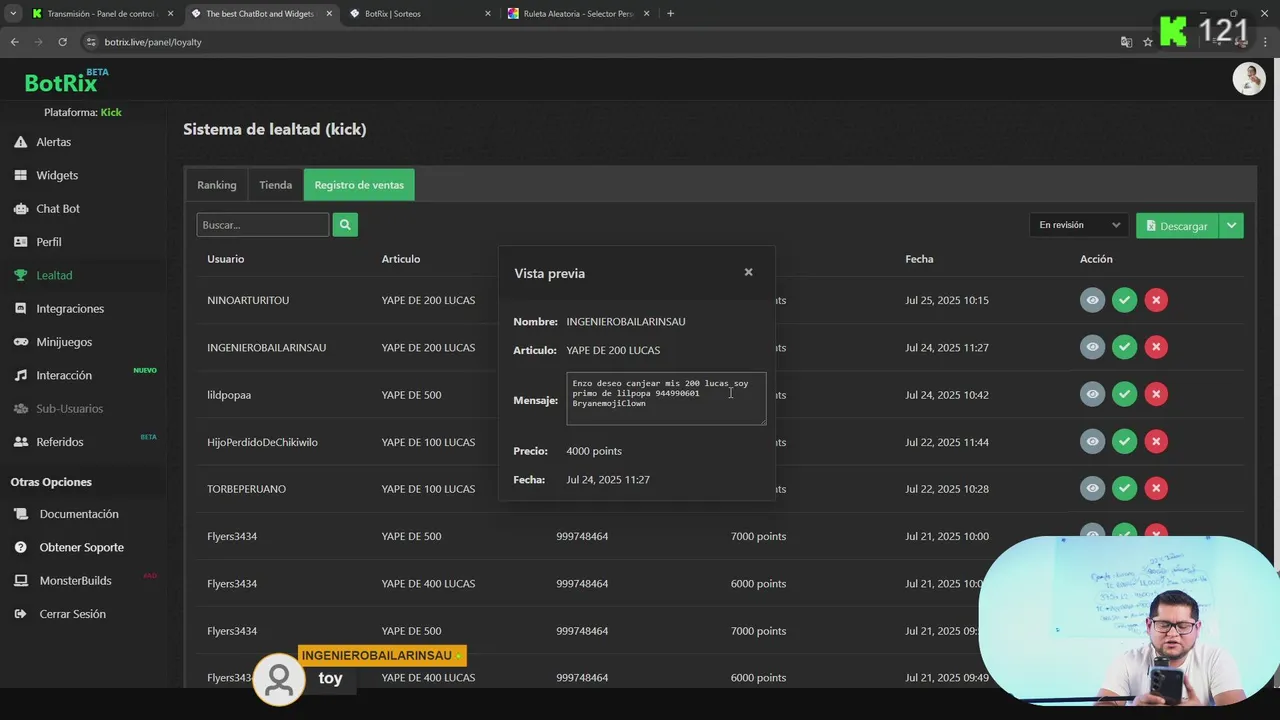The width and height of the screenshot is (1280, 720).
Task: Reject the lildpopaa sale
Action: (x=1156, y=394)
